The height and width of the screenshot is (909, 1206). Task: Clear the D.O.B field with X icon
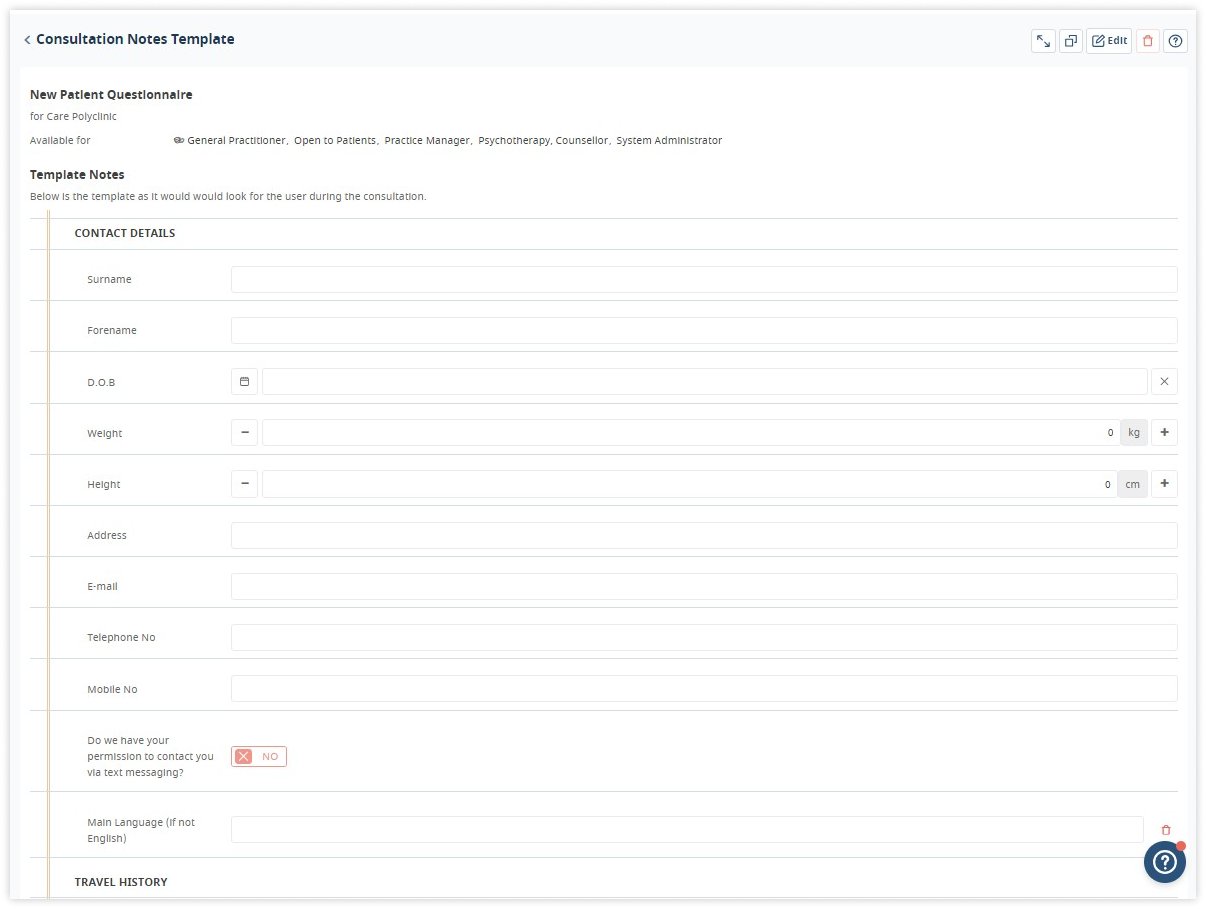point(1164,381)
